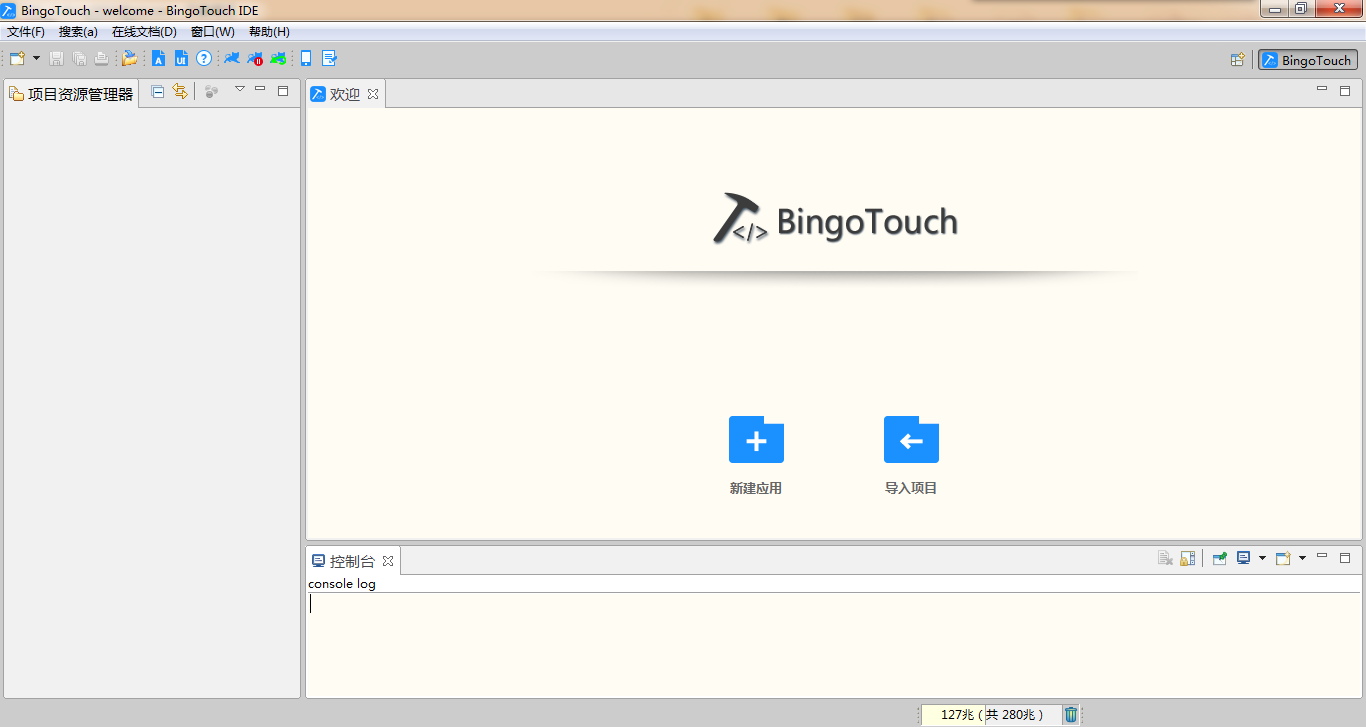This screenshot has width=1366, height=727.
Task: Close the 欢迎 tab
Action: [373, 94]
